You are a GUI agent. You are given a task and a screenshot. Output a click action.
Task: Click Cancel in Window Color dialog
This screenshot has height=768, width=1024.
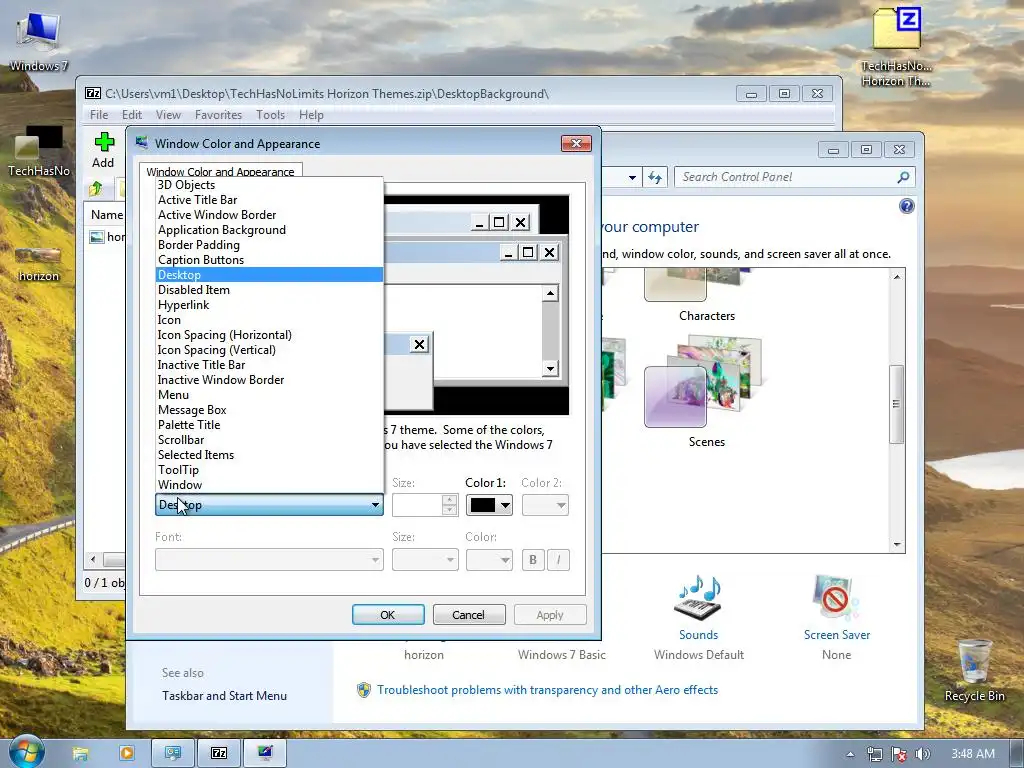coord(469,615)
